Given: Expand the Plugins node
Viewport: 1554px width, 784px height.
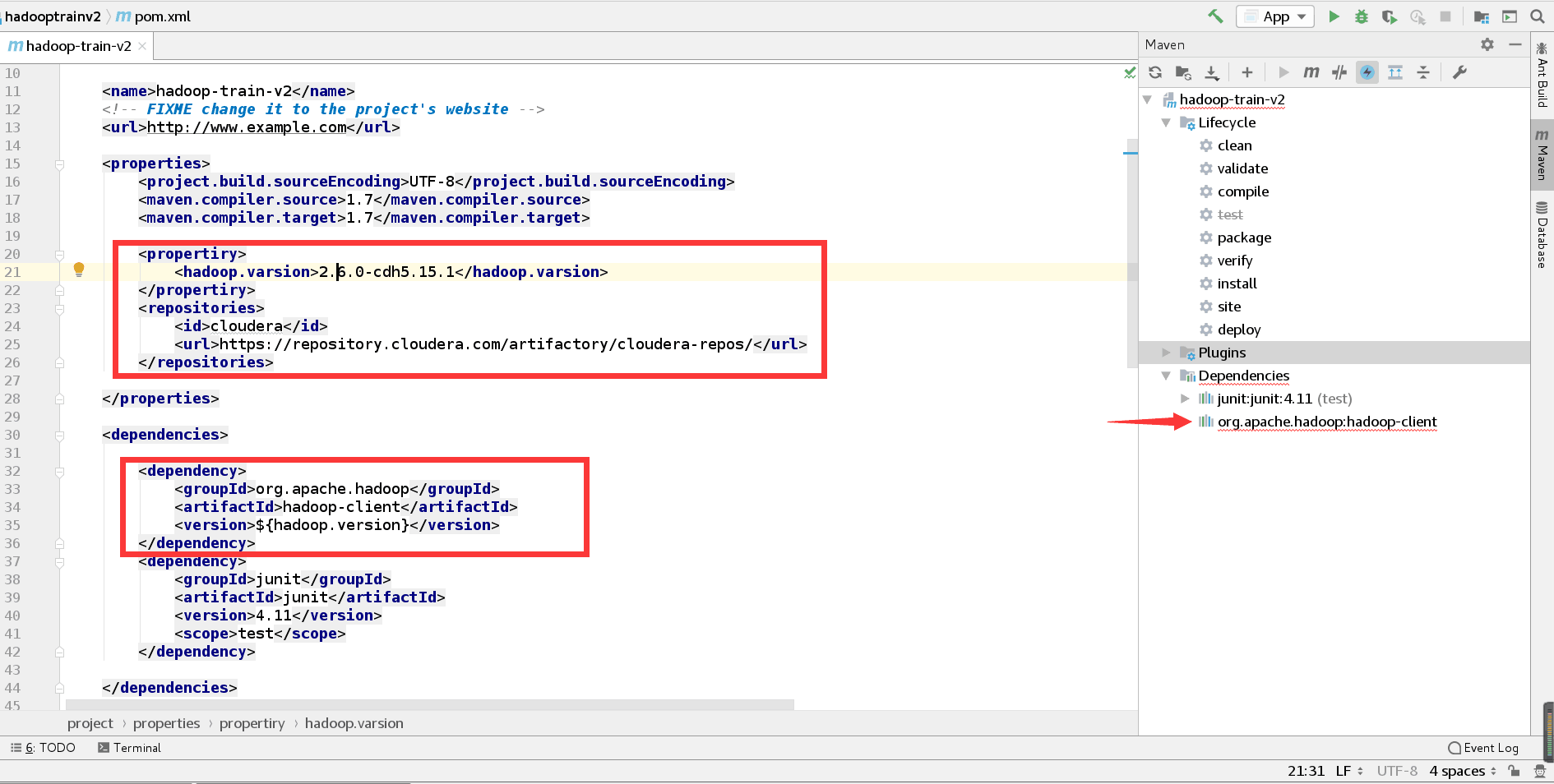Looking at the screenshot, I should [1166, 353].
